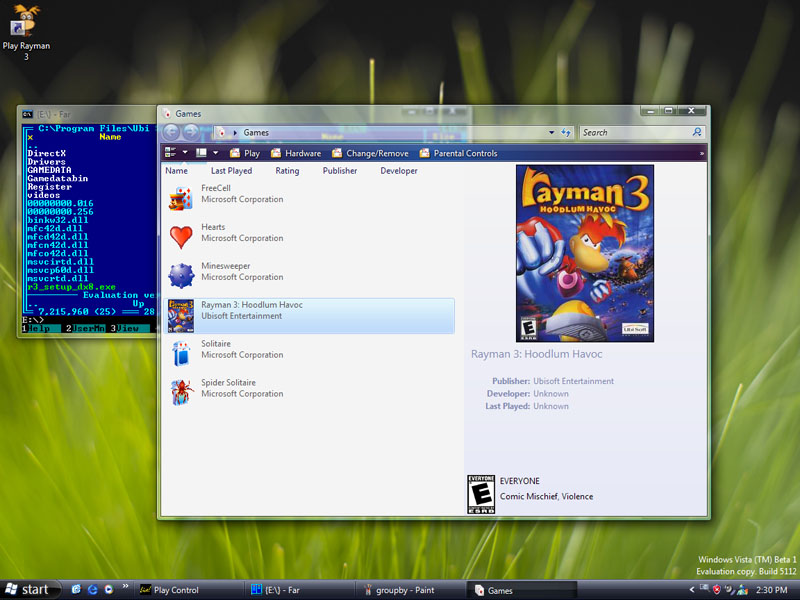The height and width of the screenshot is (600, 800).
Task: Click the ESRB Everyone rating icon
Action: click(481, 494)
